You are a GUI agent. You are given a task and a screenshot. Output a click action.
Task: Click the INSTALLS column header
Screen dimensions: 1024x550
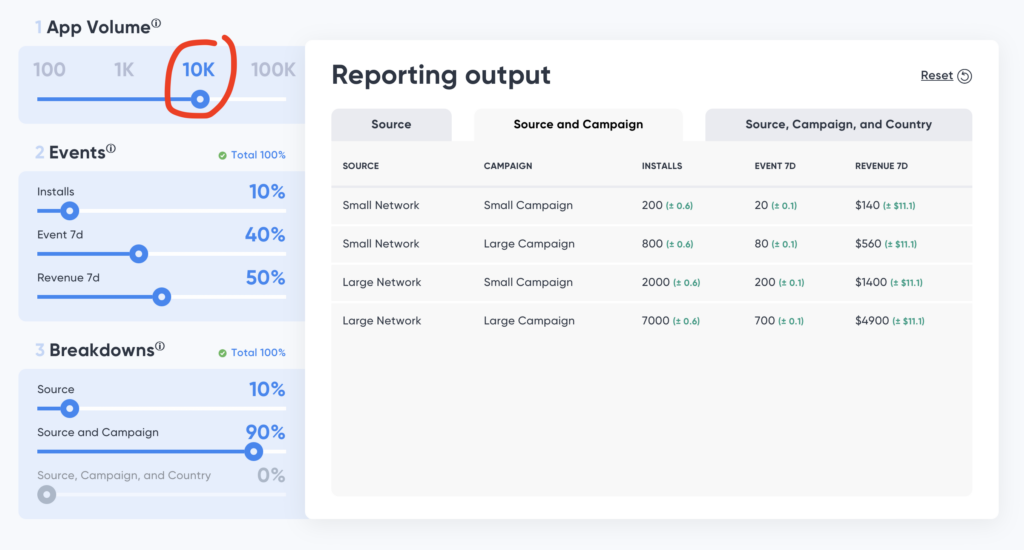662,166
